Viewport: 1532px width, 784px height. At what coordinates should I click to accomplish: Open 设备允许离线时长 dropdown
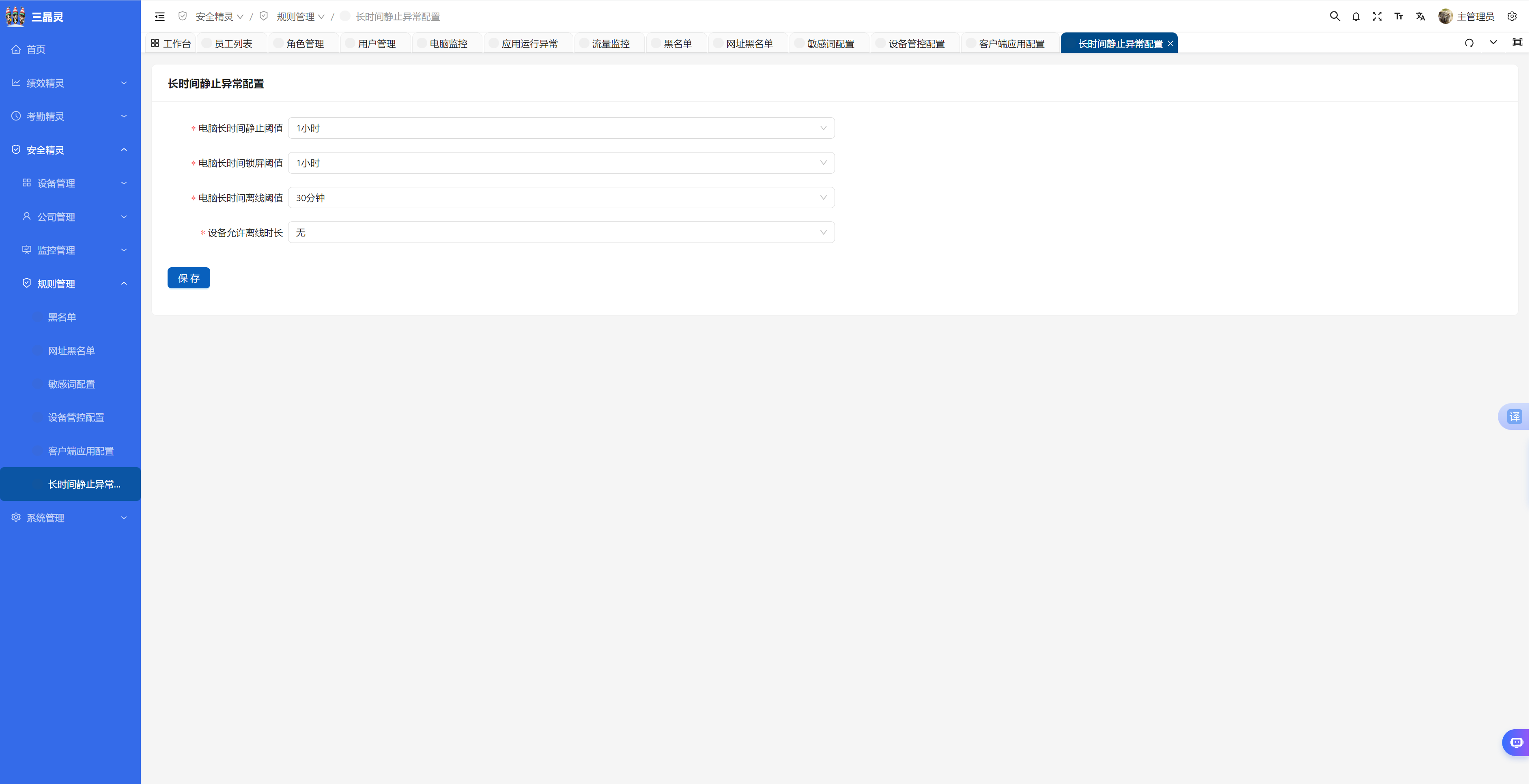[561, 232]
